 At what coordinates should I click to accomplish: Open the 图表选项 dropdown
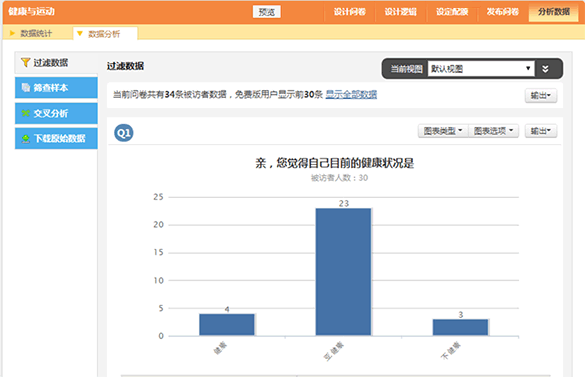tap(493, 131)
